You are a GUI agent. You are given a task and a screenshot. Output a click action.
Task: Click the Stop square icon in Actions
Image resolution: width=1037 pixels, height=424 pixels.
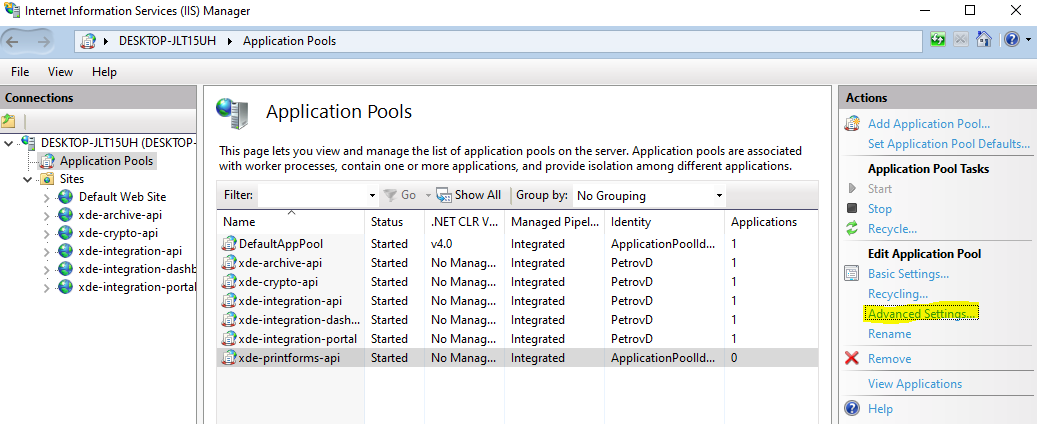point(852,208)
